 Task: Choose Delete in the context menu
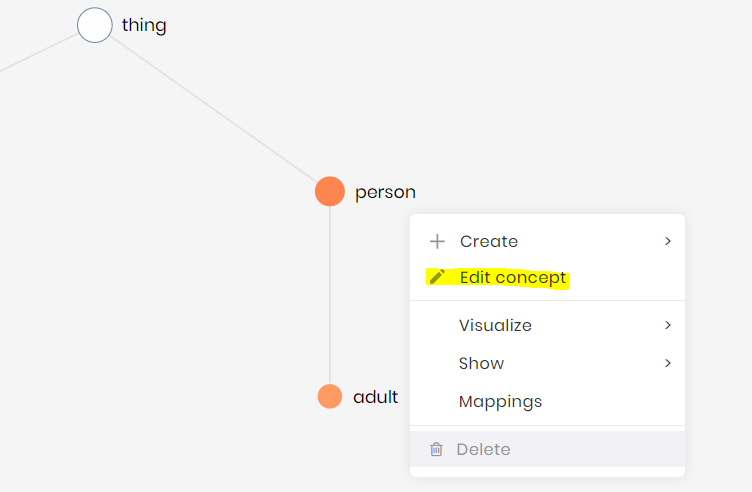point(483,449)
